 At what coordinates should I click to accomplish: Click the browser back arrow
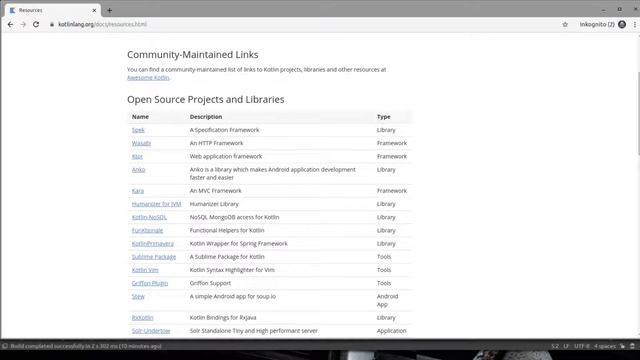[10, 24]
